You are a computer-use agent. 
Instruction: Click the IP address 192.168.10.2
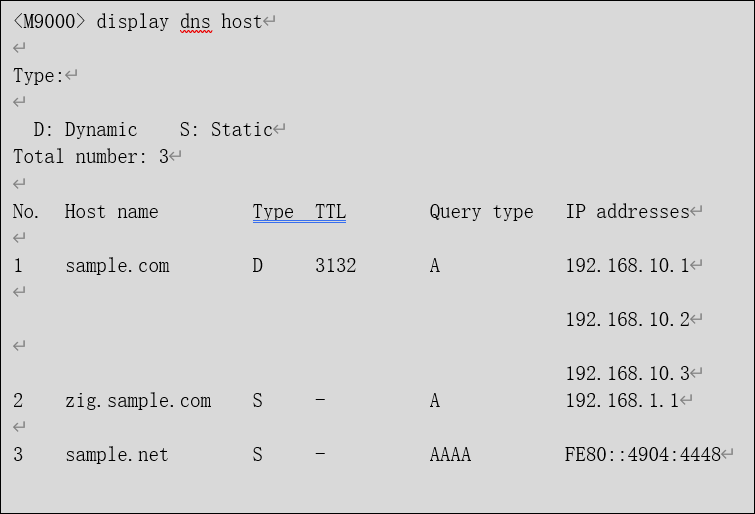[x=627, y=320]
